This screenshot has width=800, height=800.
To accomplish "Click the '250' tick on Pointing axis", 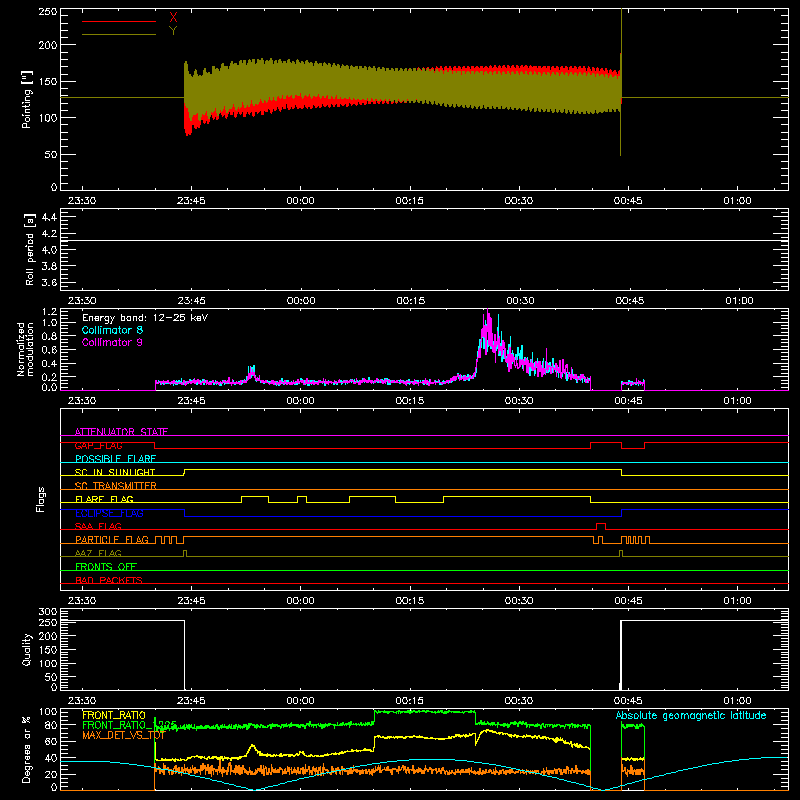I will point(48,12).
